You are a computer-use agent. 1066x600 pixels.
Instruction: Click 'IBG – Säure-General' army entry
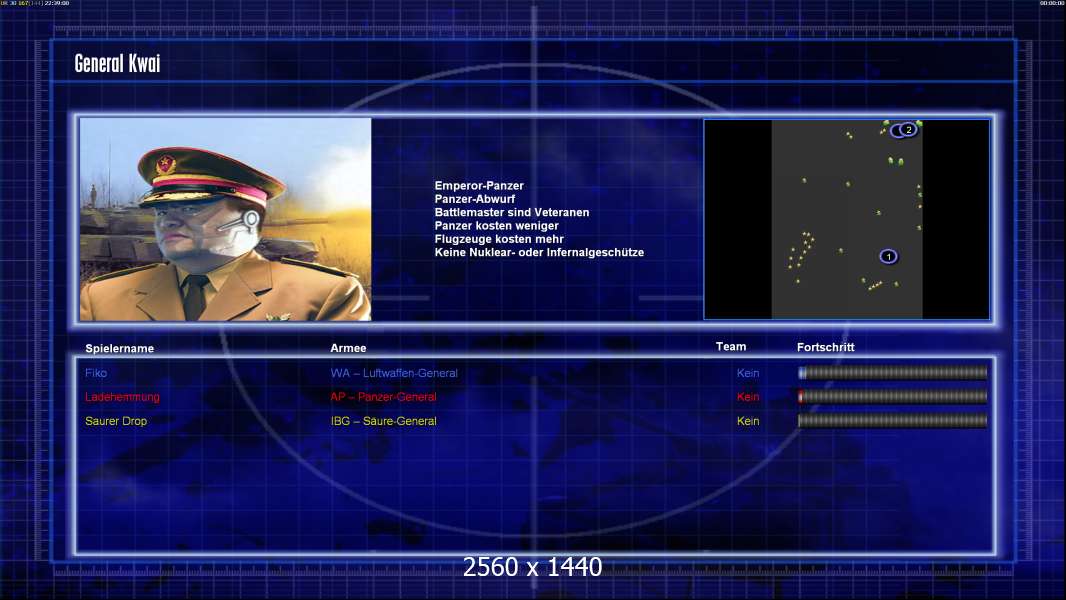click(383, 421)
